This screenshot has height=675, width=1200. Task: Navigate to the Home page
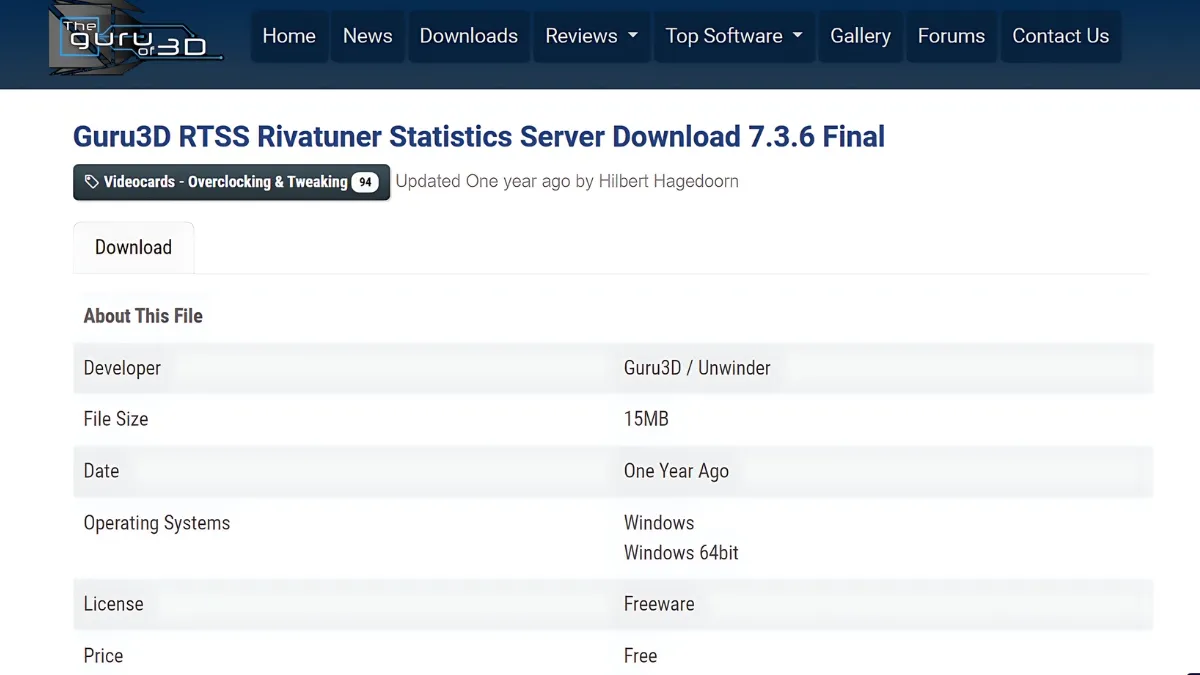tap(289, 36)
